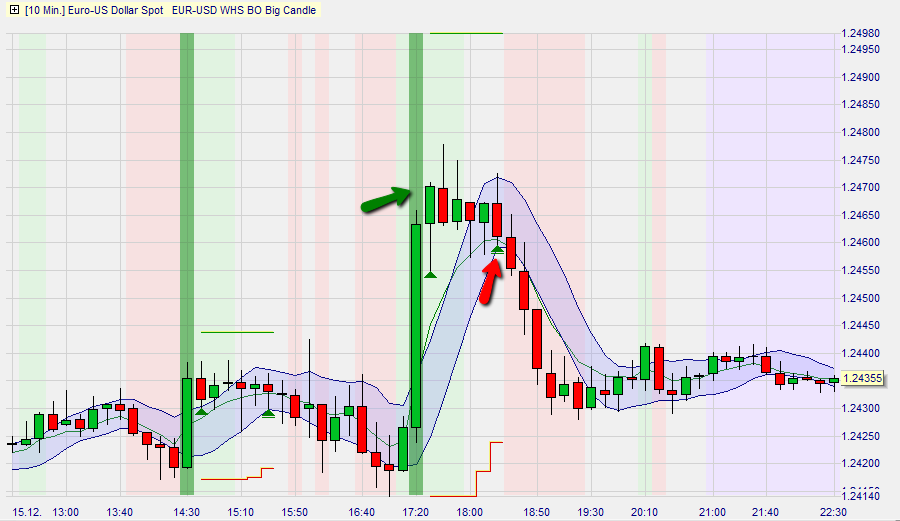Image resolution: width=900 pixels, height=521 pixels.
Task: Click price axis label 1.24700
Action: point(860,188)
